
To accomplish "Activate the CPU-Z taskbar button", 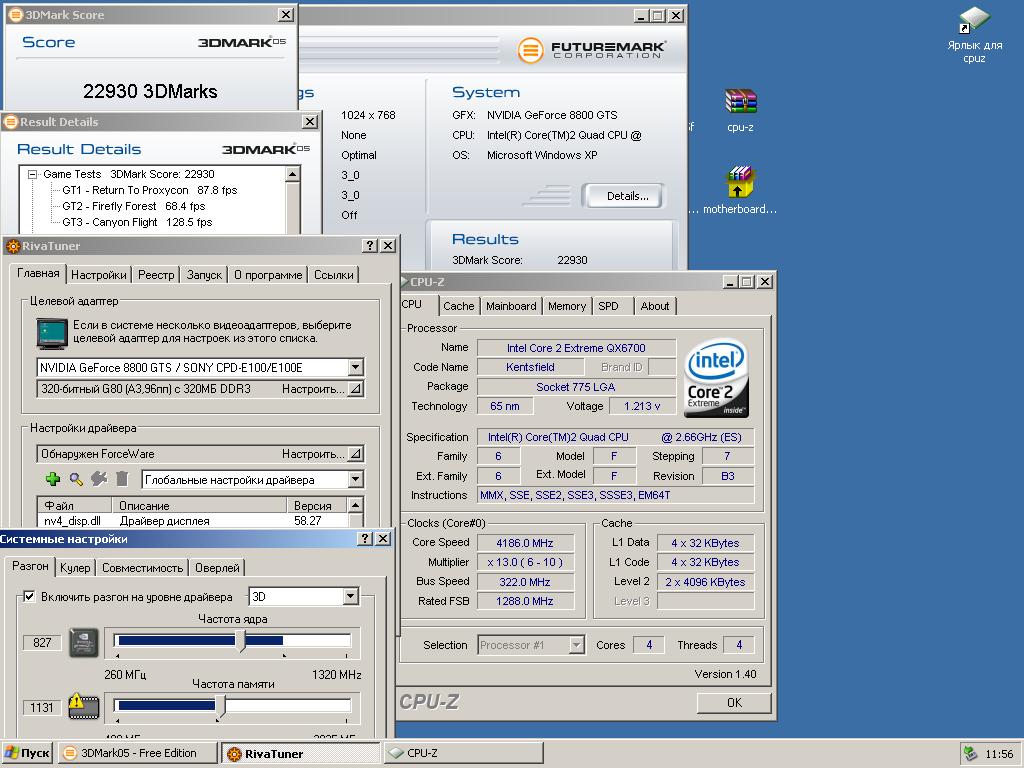I will point(464,753).
